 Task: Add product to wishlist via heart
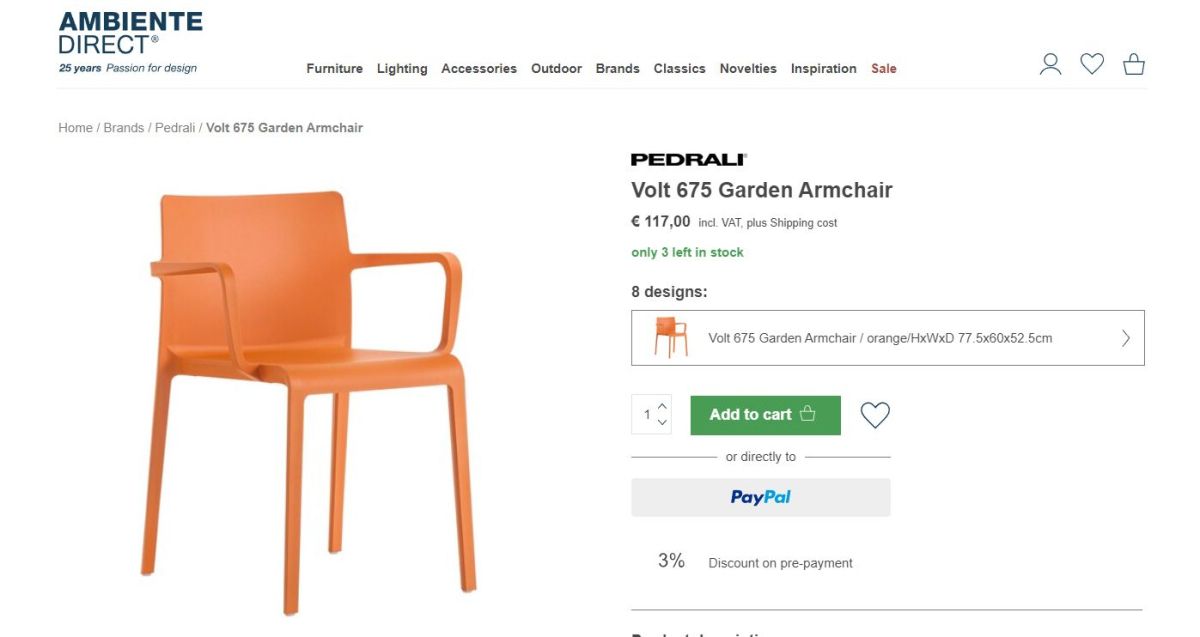click(875, 415)
